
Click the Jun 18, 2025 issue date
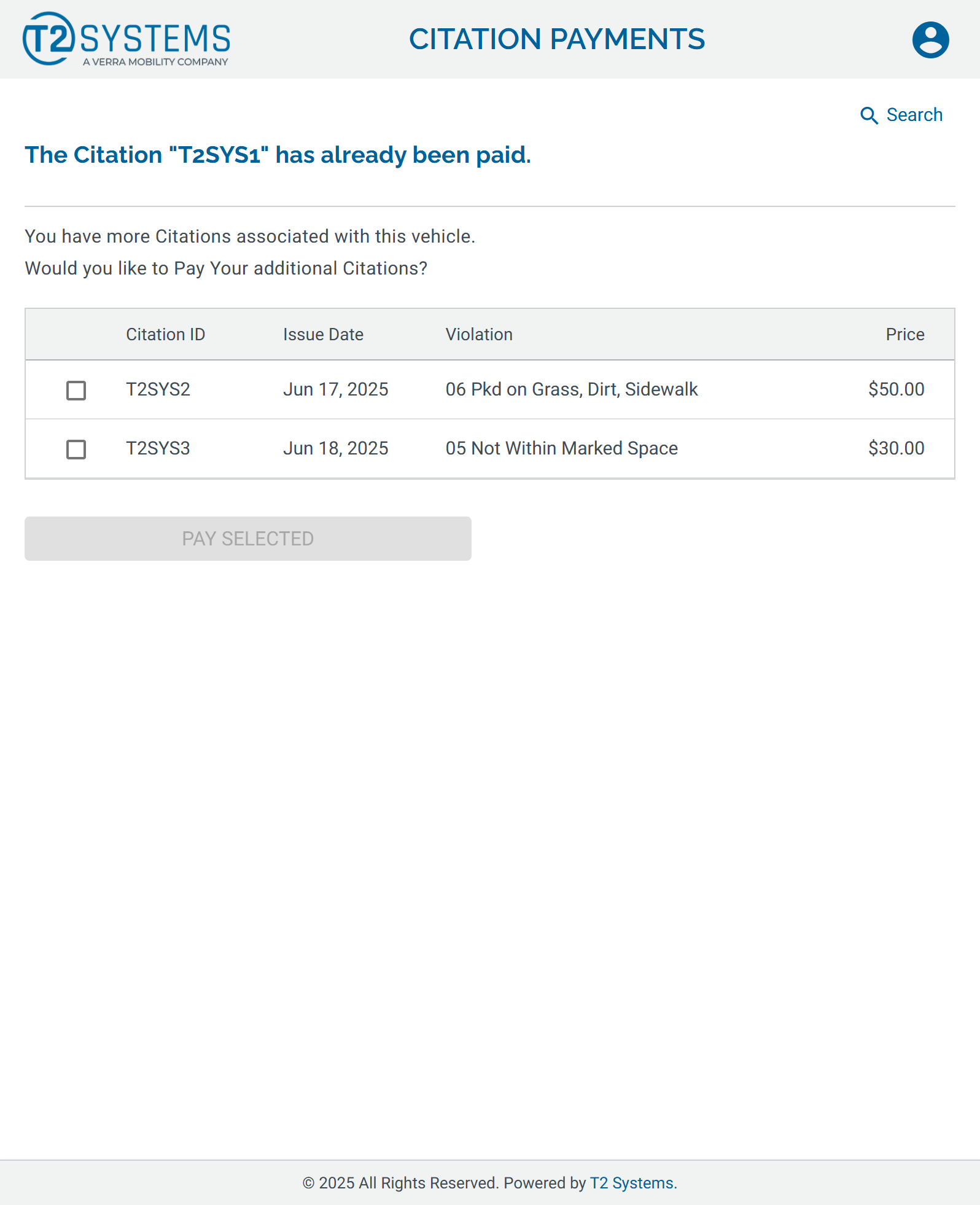point(335,448)
